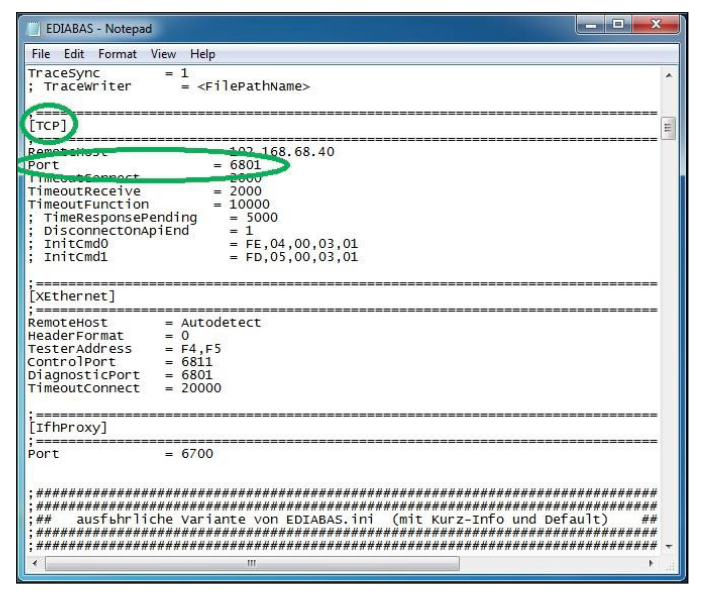Click the vertical scrollbar up arrow

pos(667,75)
